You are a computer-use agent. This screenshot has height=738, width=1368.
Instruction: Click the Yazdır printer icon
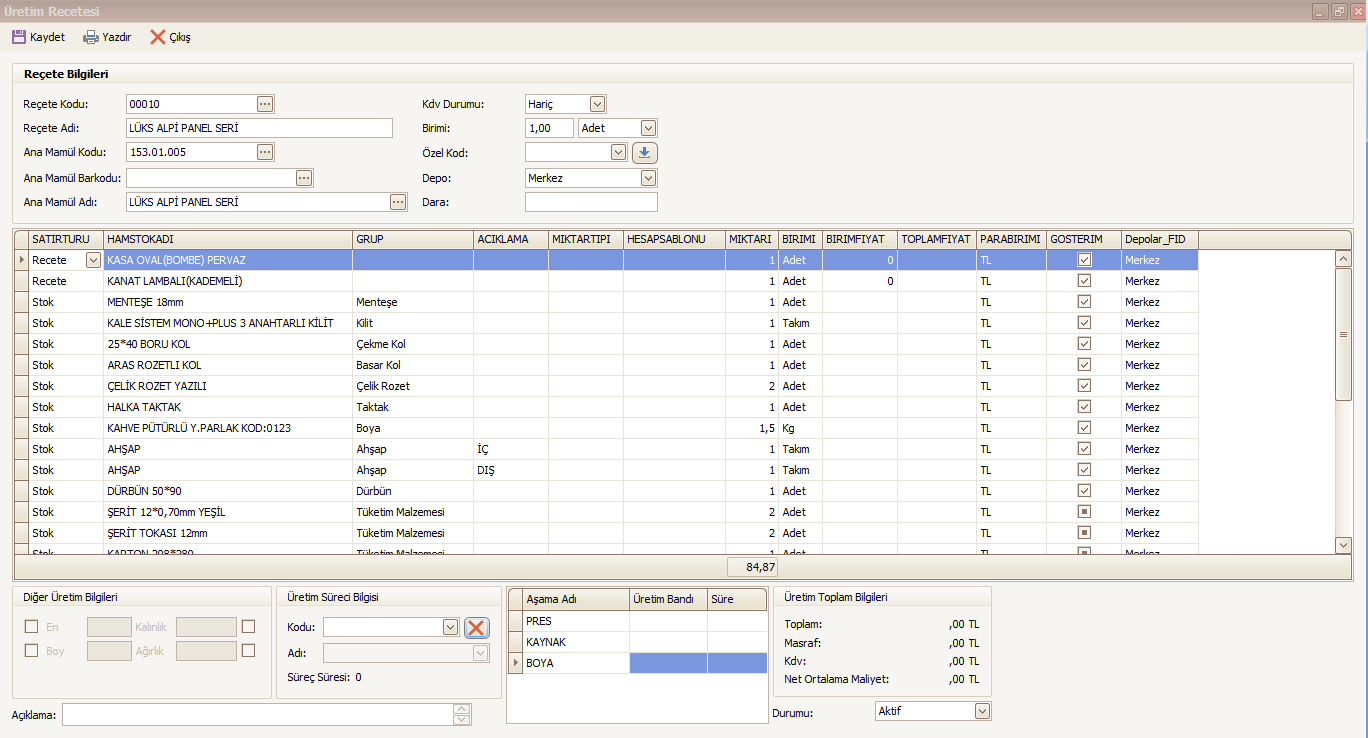coord(91,37)
